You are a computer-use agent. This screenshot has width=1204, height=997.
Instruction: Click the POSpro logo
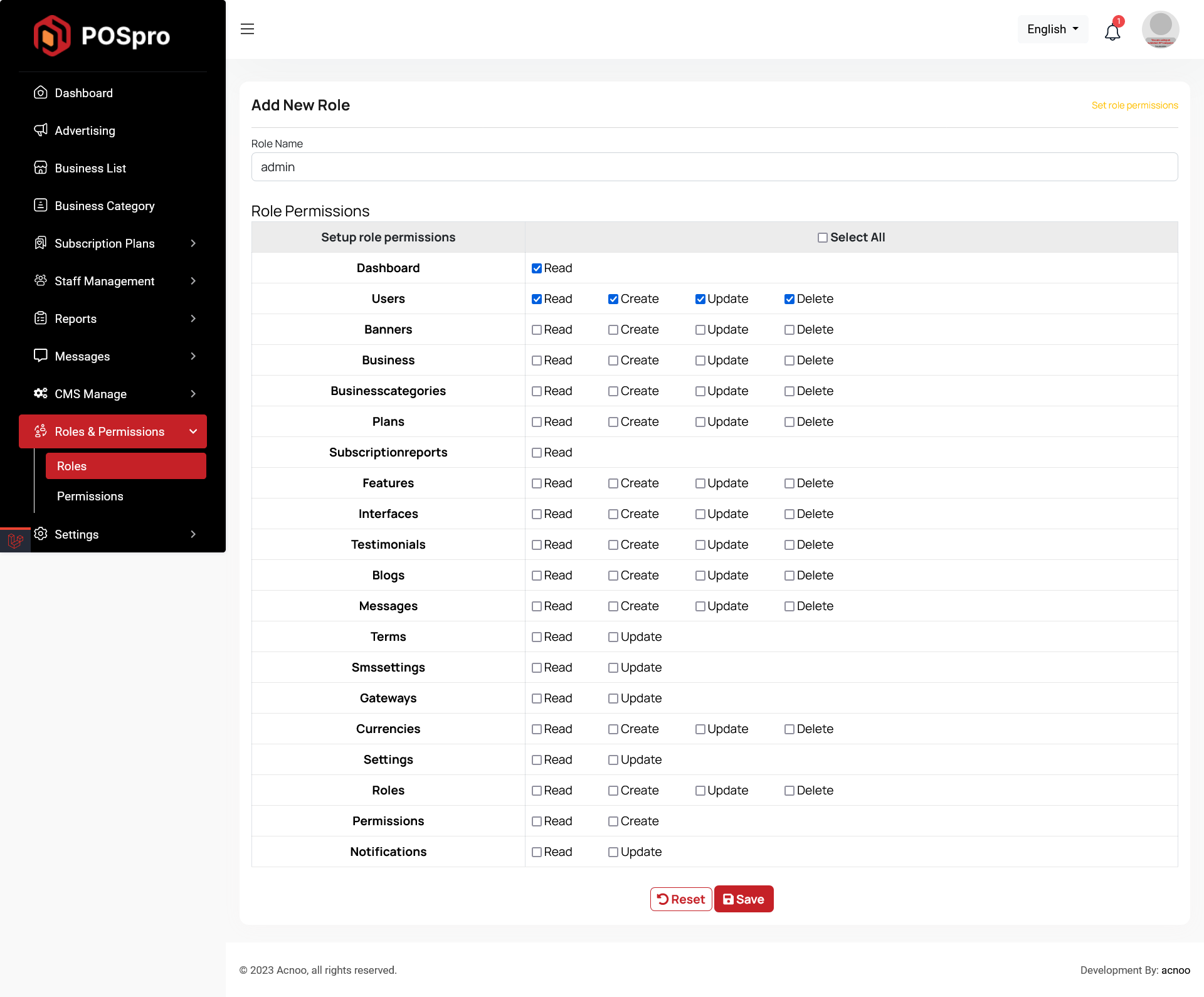tap(102, 36)
